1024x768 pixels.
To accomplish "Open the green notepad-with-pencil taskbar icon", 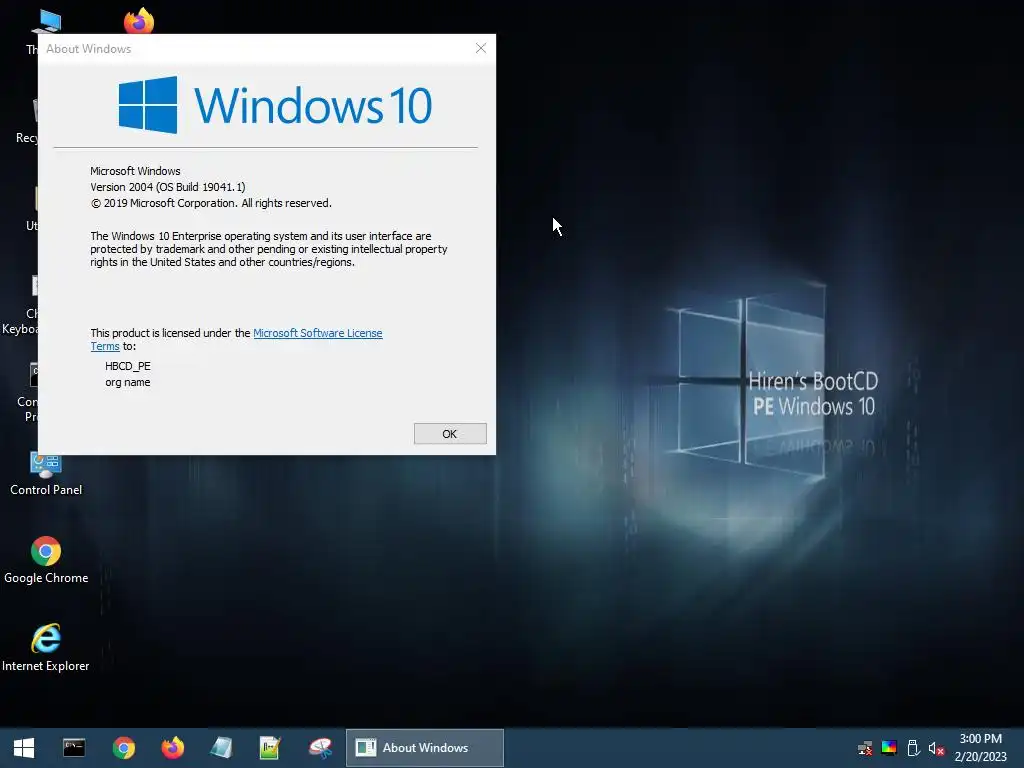I will 270,748.
